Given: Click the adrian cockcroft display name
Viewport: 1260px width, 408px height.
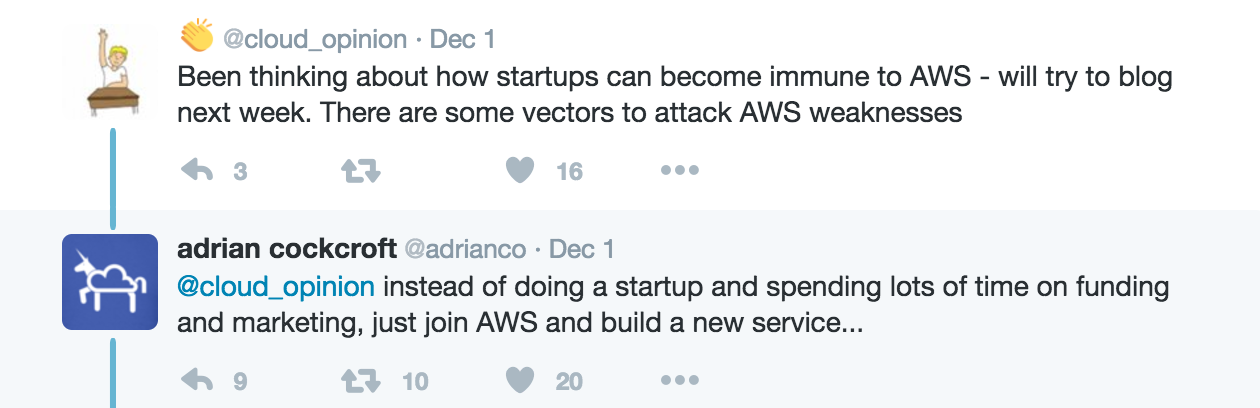Looking at the screenshot, I should [287, 248].
